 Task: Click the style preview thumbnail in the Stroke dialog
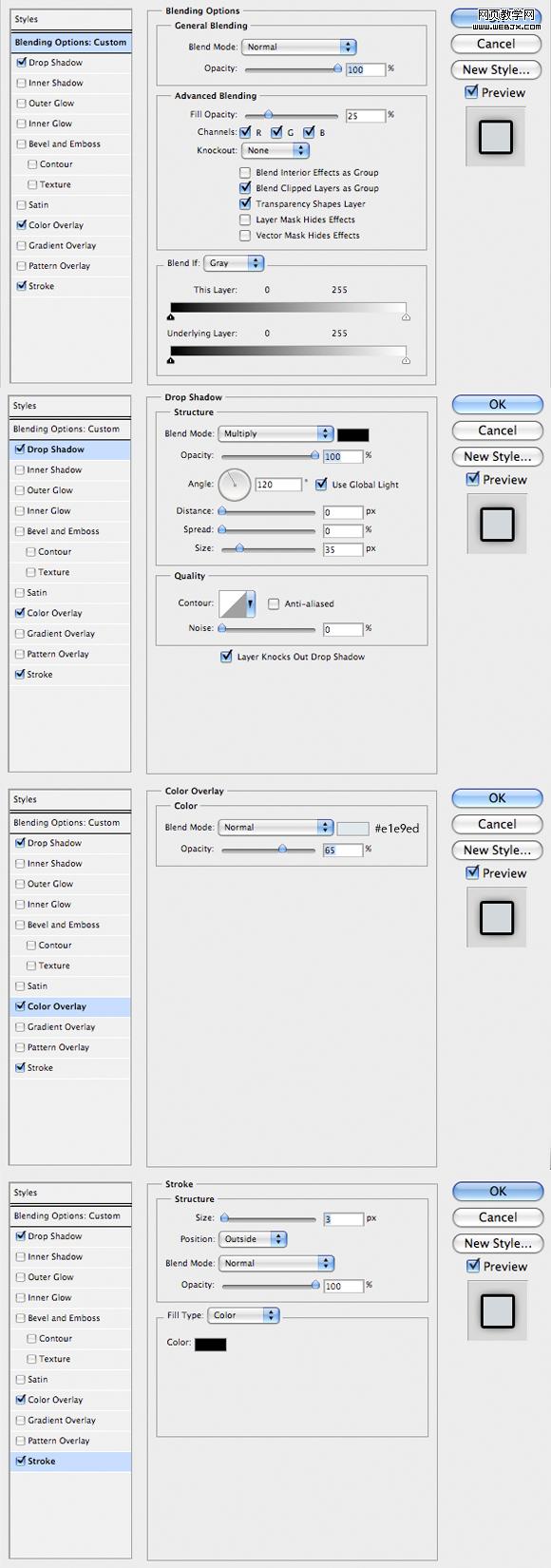pyautogui.click(x=497, y=1310)
